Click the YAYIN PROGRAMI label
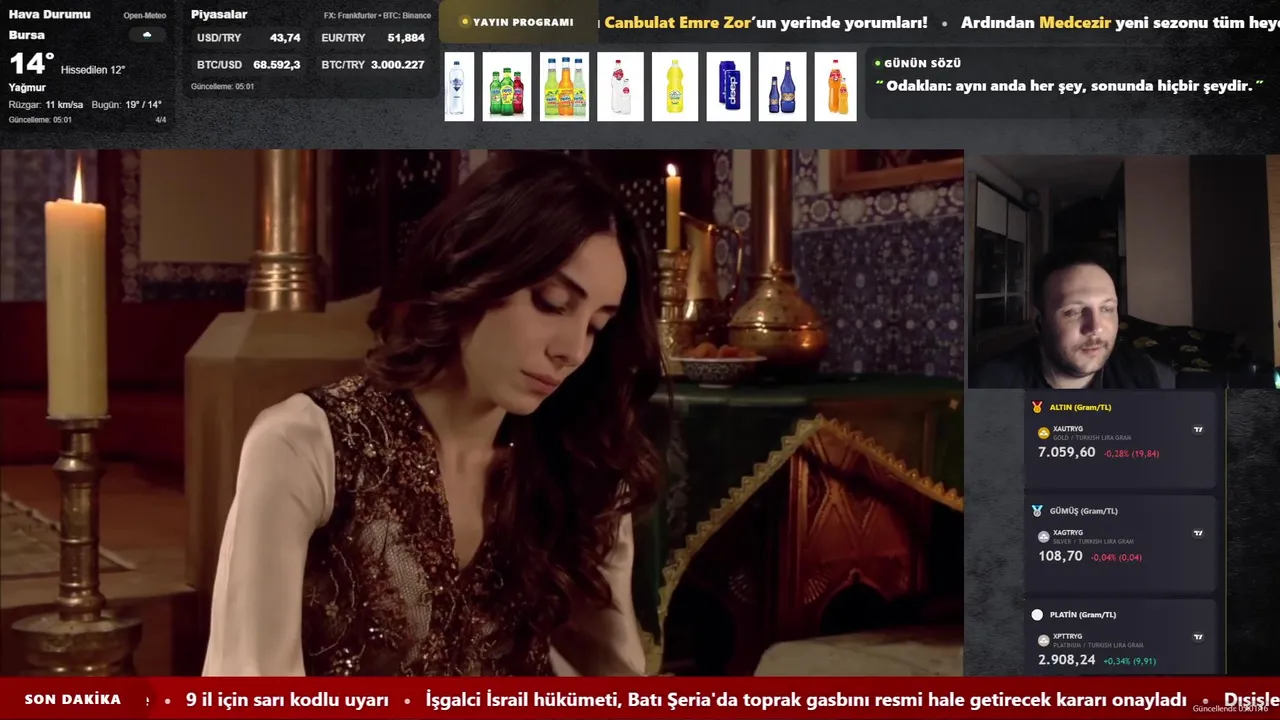The height and width of the screenshot is (720, 1280). [523, 22]
